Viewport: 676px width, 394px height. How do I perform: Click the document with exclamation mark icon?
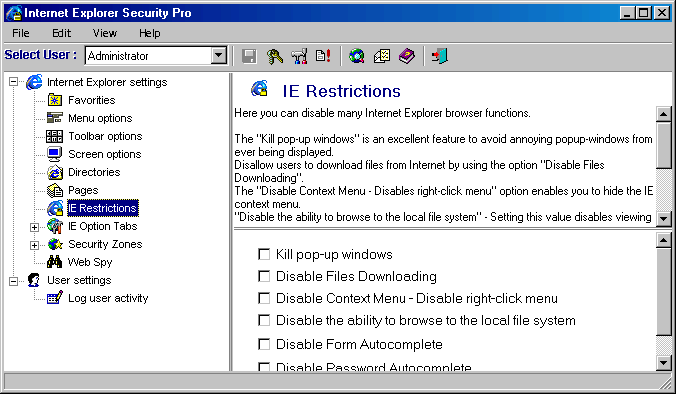point(323,56)
